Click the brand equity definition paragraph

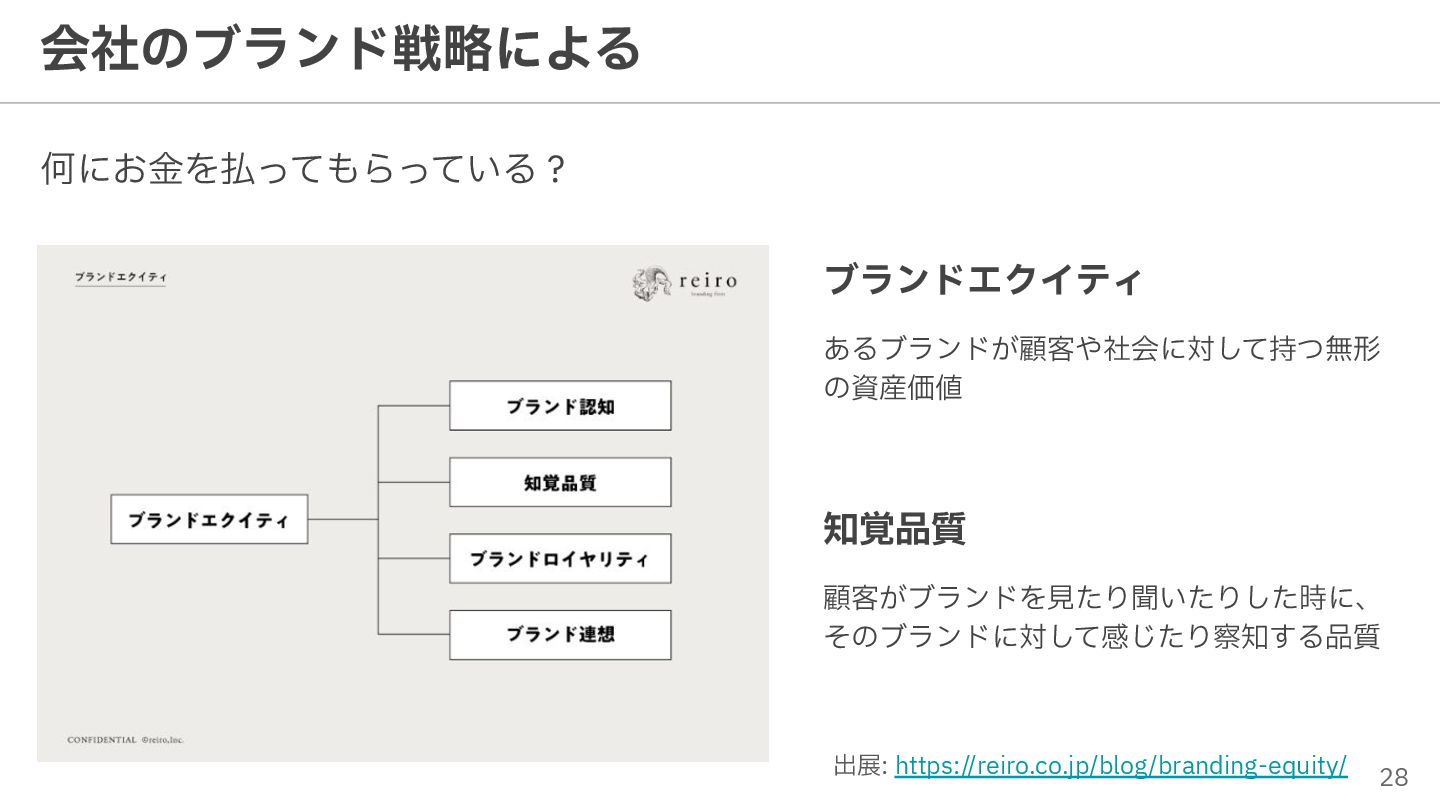[1102, 368]
